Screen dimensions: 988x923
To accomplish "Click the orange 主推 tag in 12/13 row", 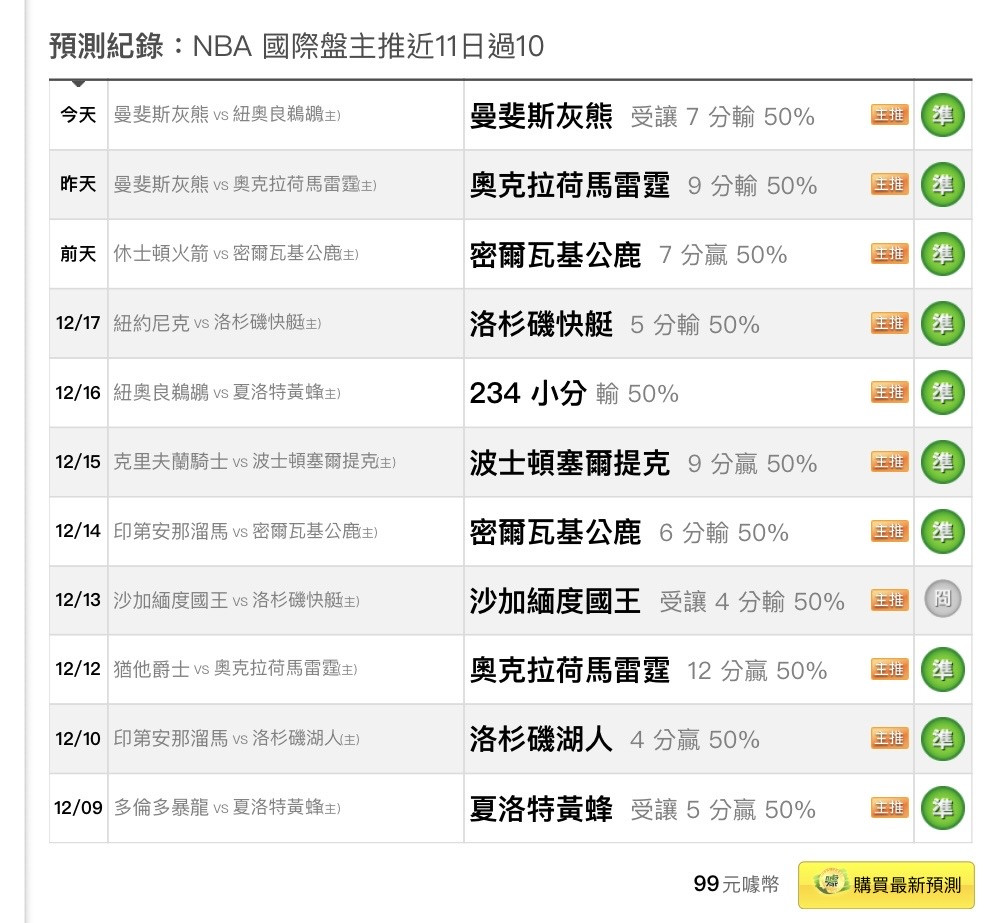I will [890, 599].
